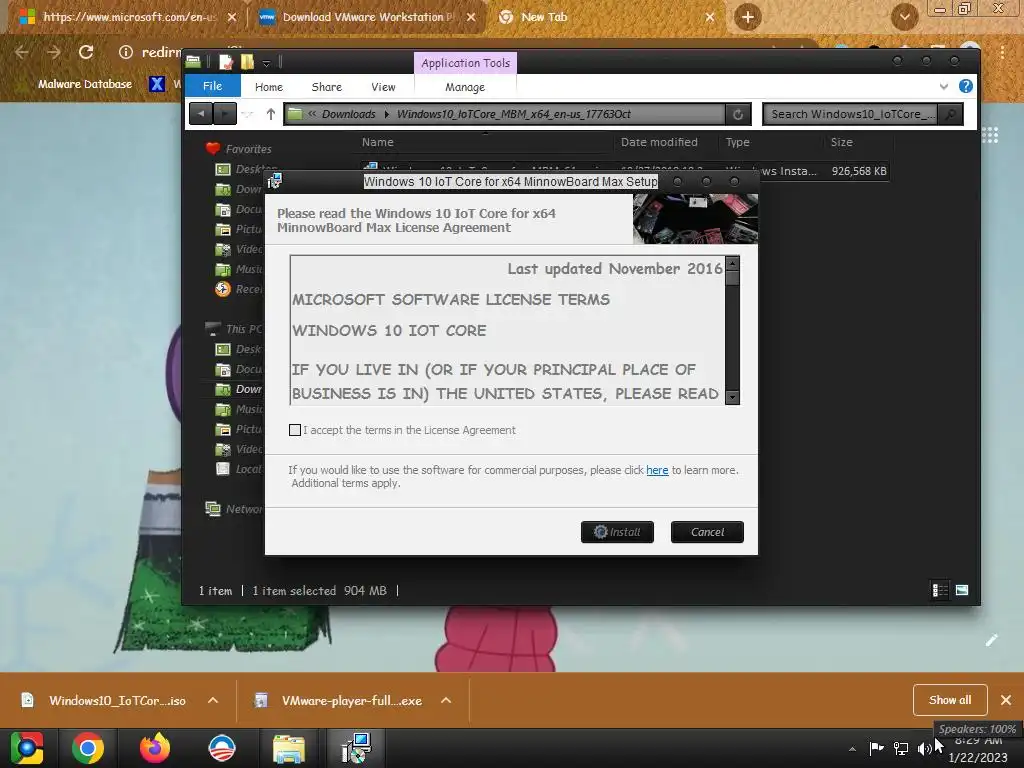
Task: Expand the Explorer ribbon chevron
Action: (944, 86)
